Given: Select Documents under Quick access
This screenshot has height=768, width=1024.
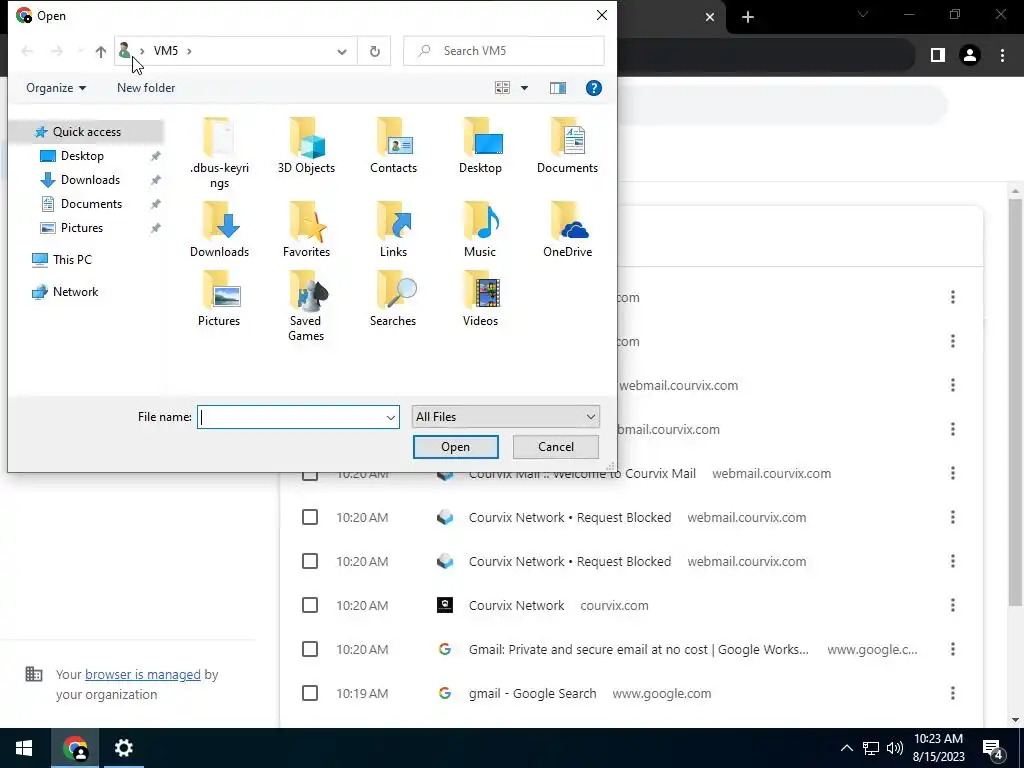Looking at the screenshot, I should (91, 204).
